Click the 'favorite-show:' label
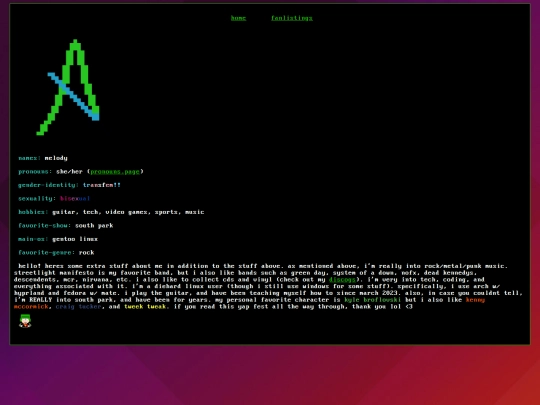The image size is (540, 405). 45,226
